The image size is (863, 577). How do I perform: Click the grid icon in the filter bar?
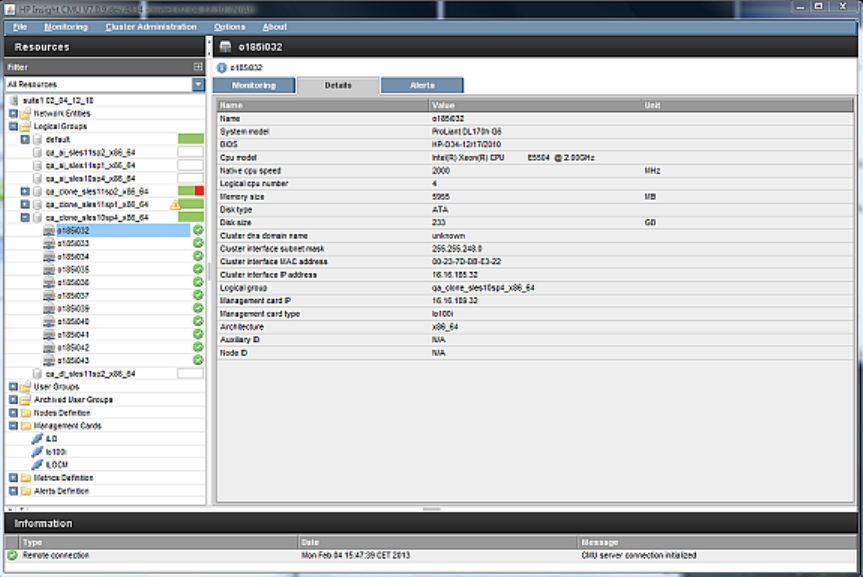pyautogui.click(x=198, y=67)
